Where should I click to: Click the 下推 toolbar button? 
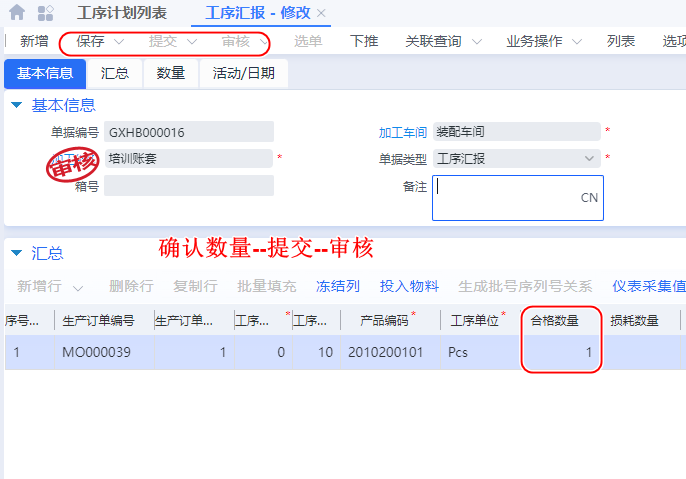coord(364,41)
